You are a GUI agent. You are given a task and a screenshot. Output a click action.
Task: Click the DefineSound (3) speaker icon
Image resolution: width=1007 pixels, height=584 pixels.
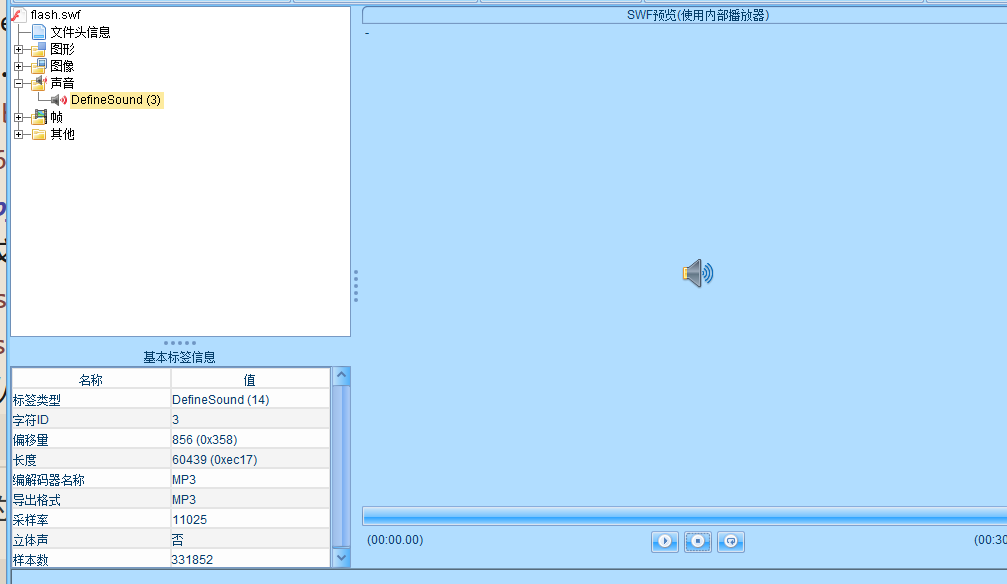tap(59, 100)
